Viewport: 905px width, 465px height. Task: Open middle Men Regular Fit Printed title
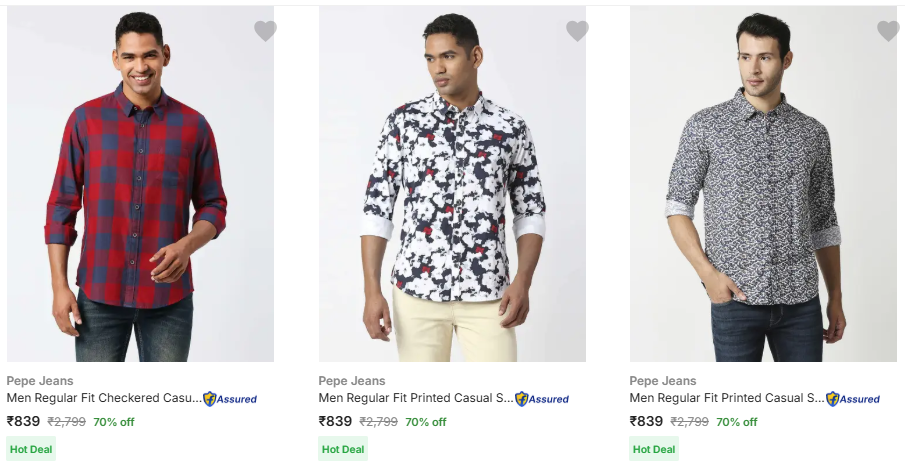tap(416, 398)
